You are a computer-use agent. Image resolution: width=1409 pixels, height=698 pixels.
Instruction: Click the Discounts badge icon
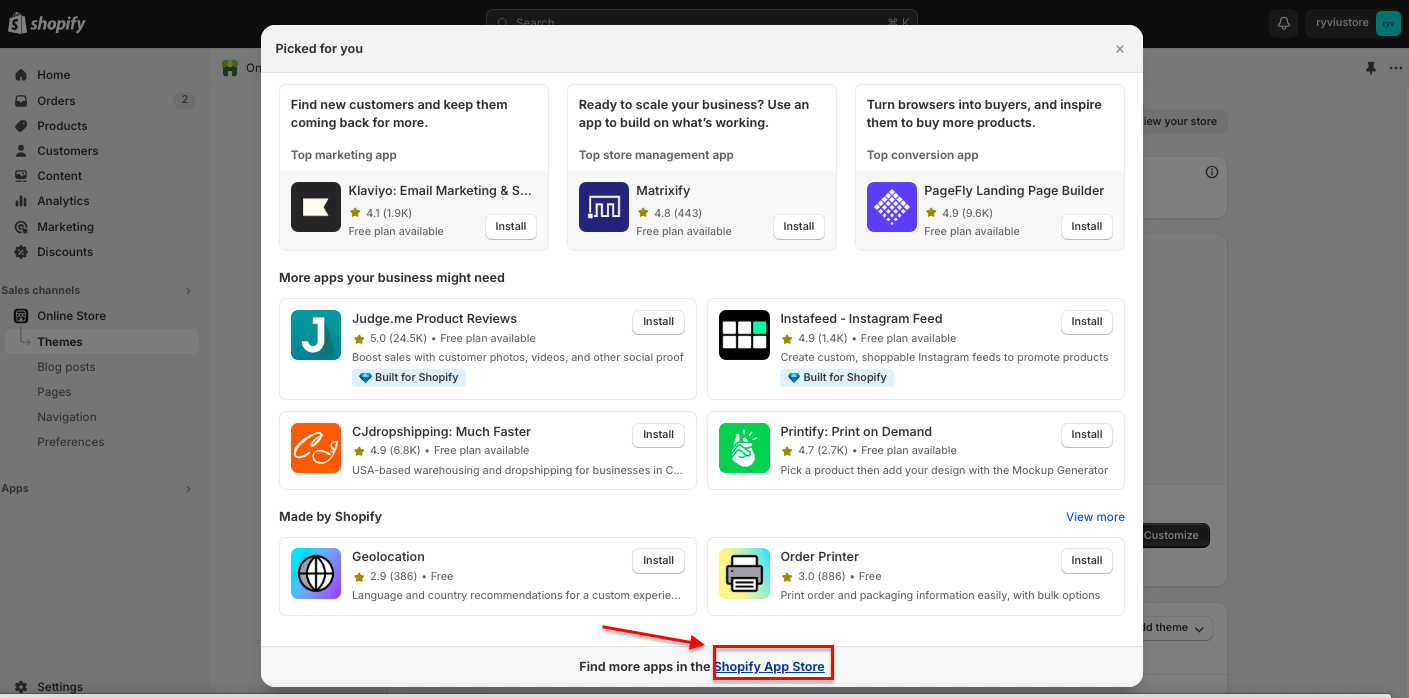21,252
